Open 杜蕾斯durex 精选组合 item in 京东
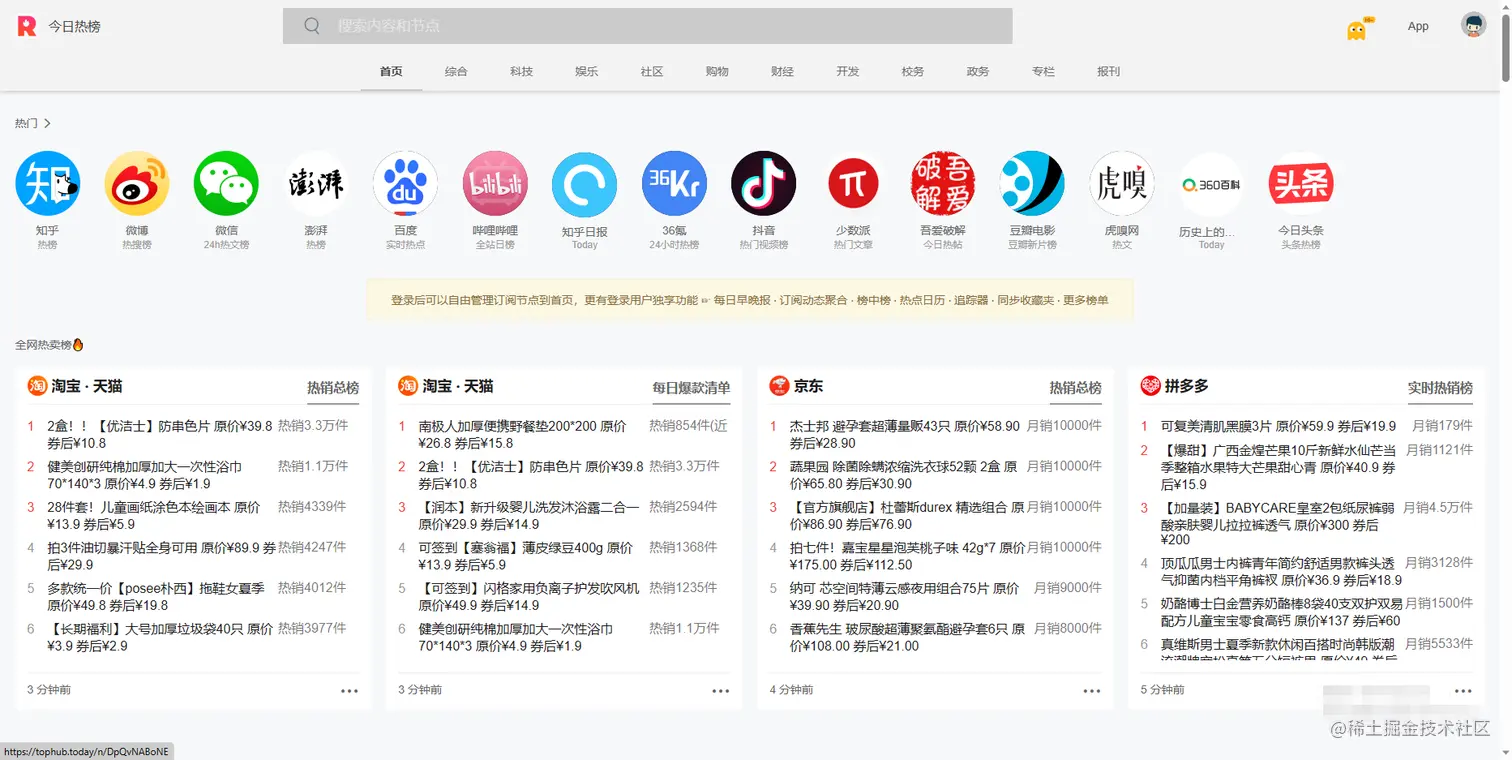 point(907,516)
